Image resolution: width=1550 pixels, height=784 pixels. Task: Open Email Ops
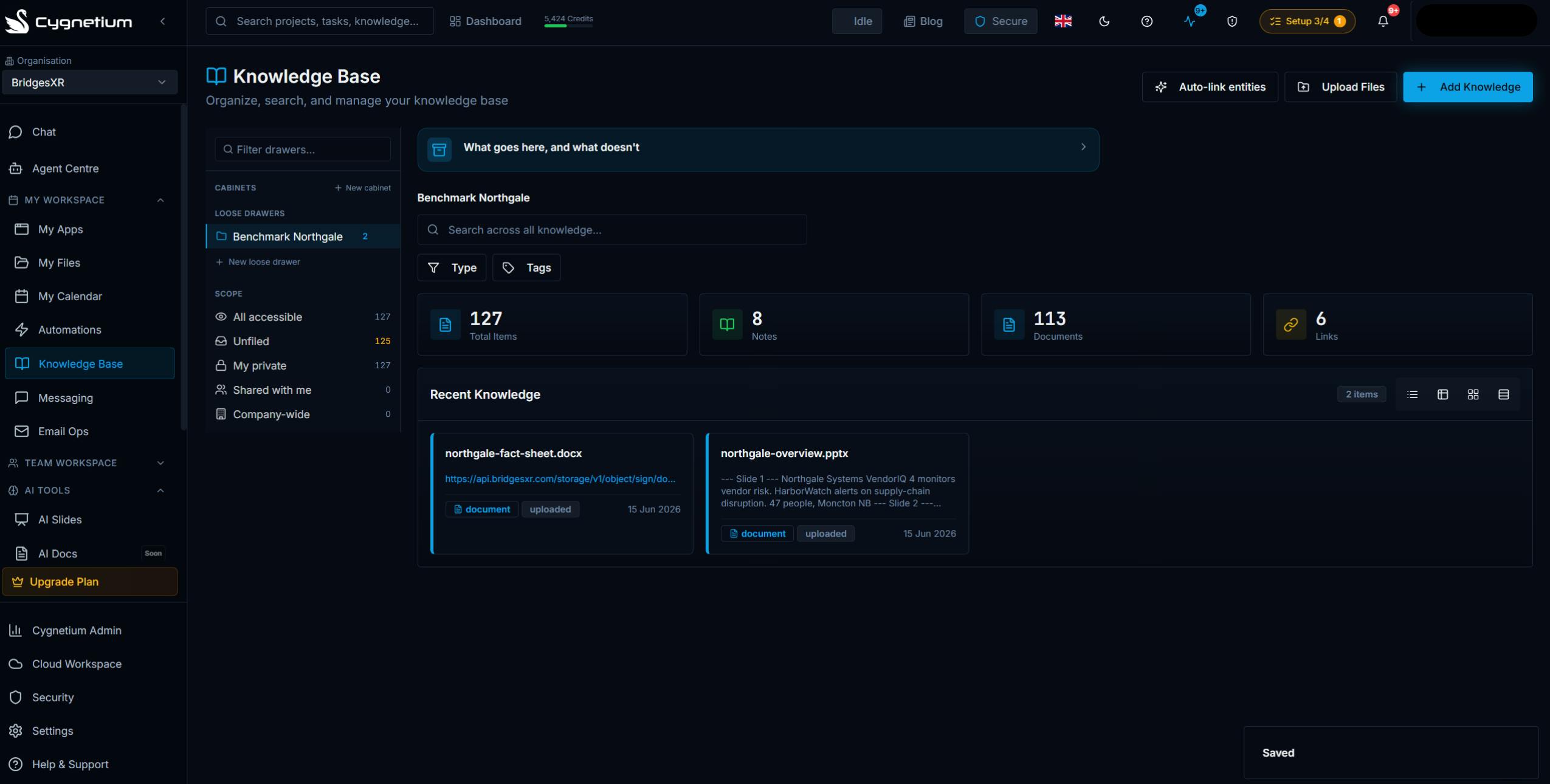click(90, 431)
